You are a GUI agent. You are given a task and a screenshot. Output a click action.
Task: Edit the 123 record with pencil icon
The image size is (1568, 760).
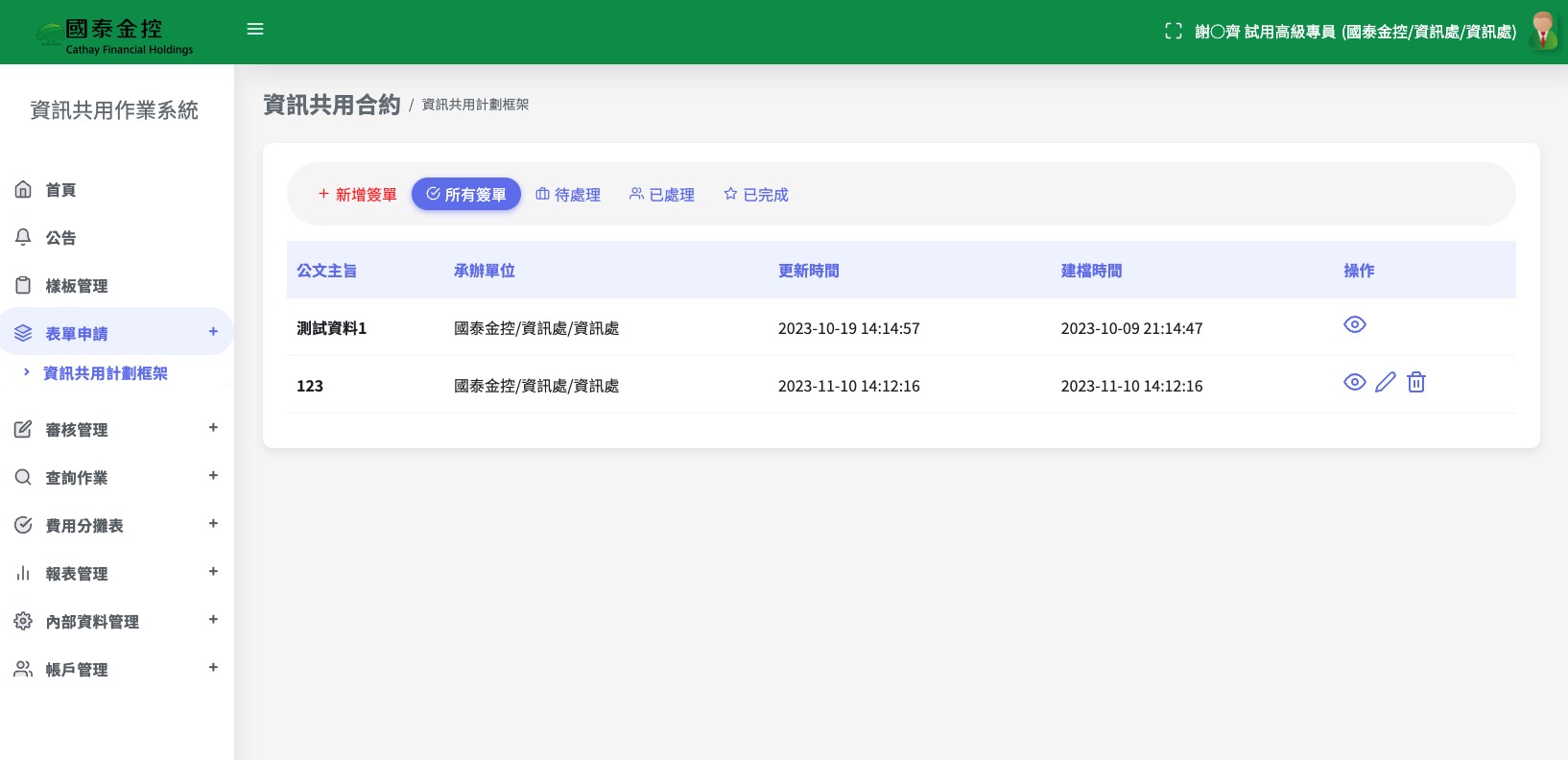coord(1385,383)
